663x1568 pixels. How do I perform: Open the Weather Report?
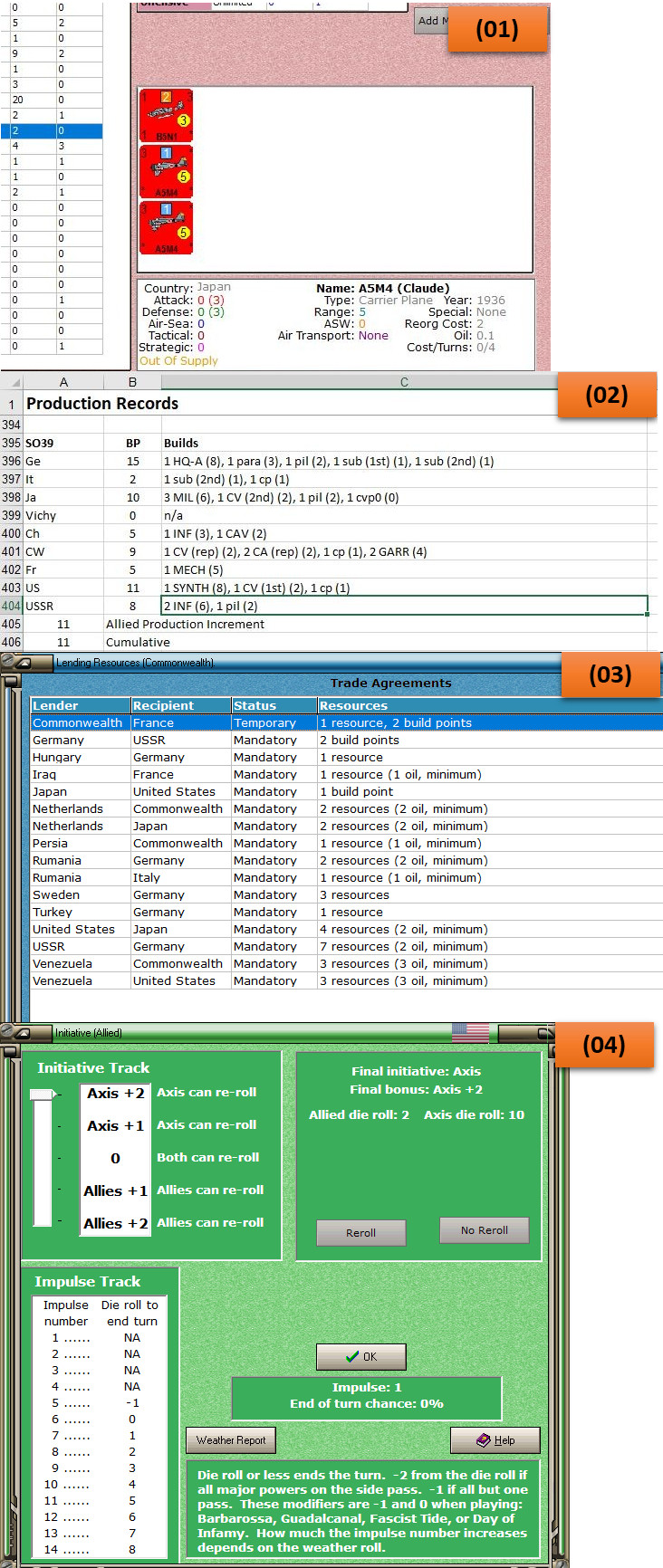click(231, 1440)
